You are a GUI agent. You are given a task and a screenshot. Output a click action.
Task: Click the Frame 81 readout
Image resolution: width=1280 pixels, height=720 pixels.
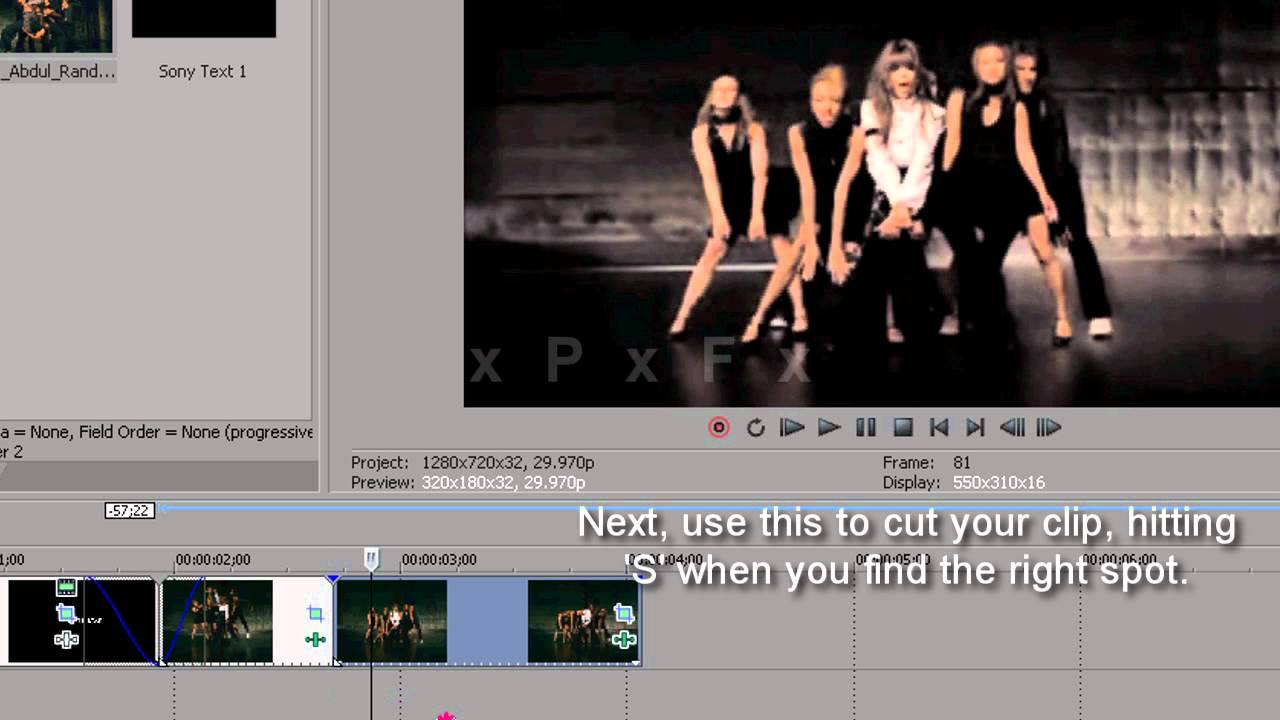[x=927, y=463]
